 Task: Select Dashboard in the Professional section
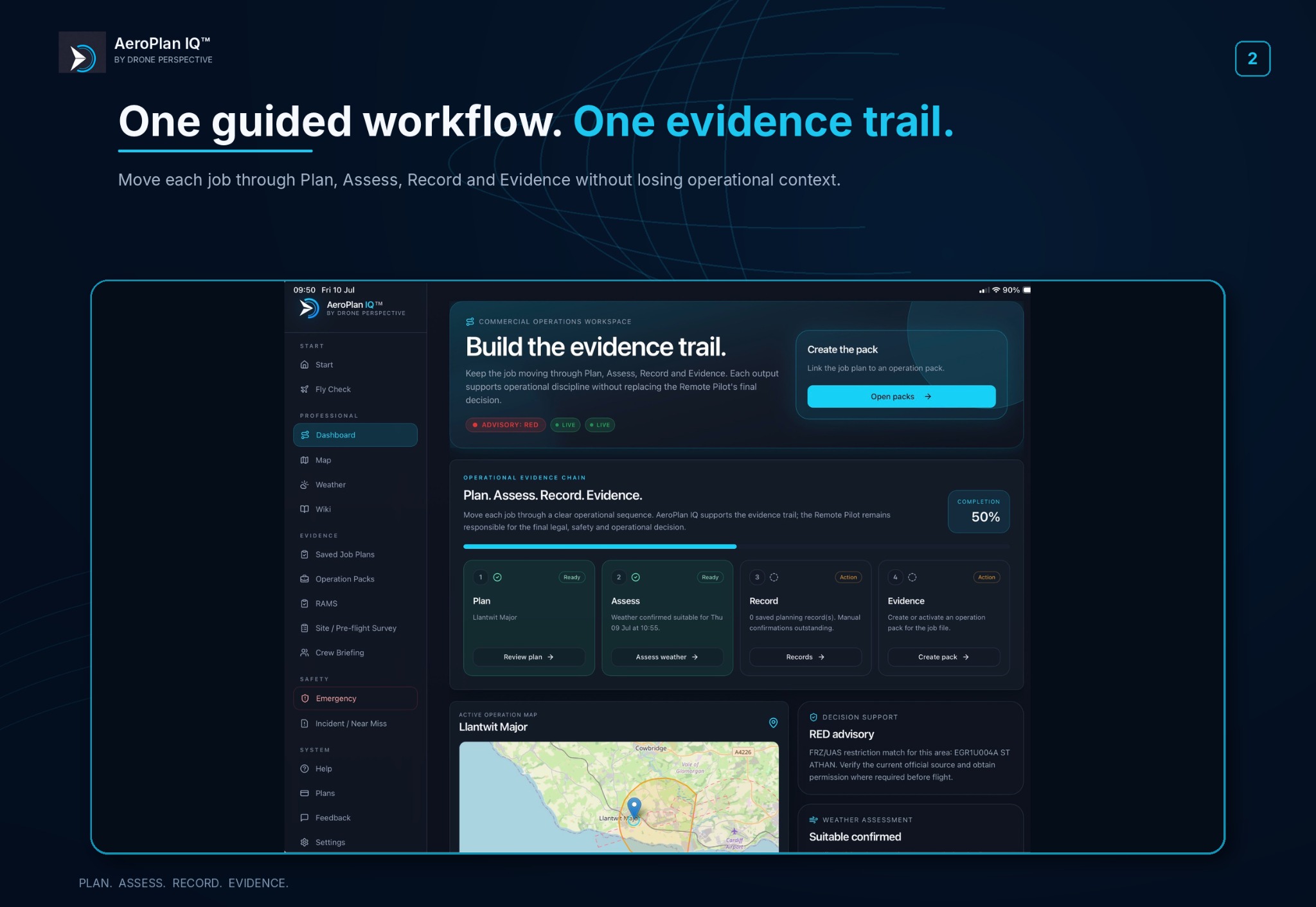coord(355,435)
